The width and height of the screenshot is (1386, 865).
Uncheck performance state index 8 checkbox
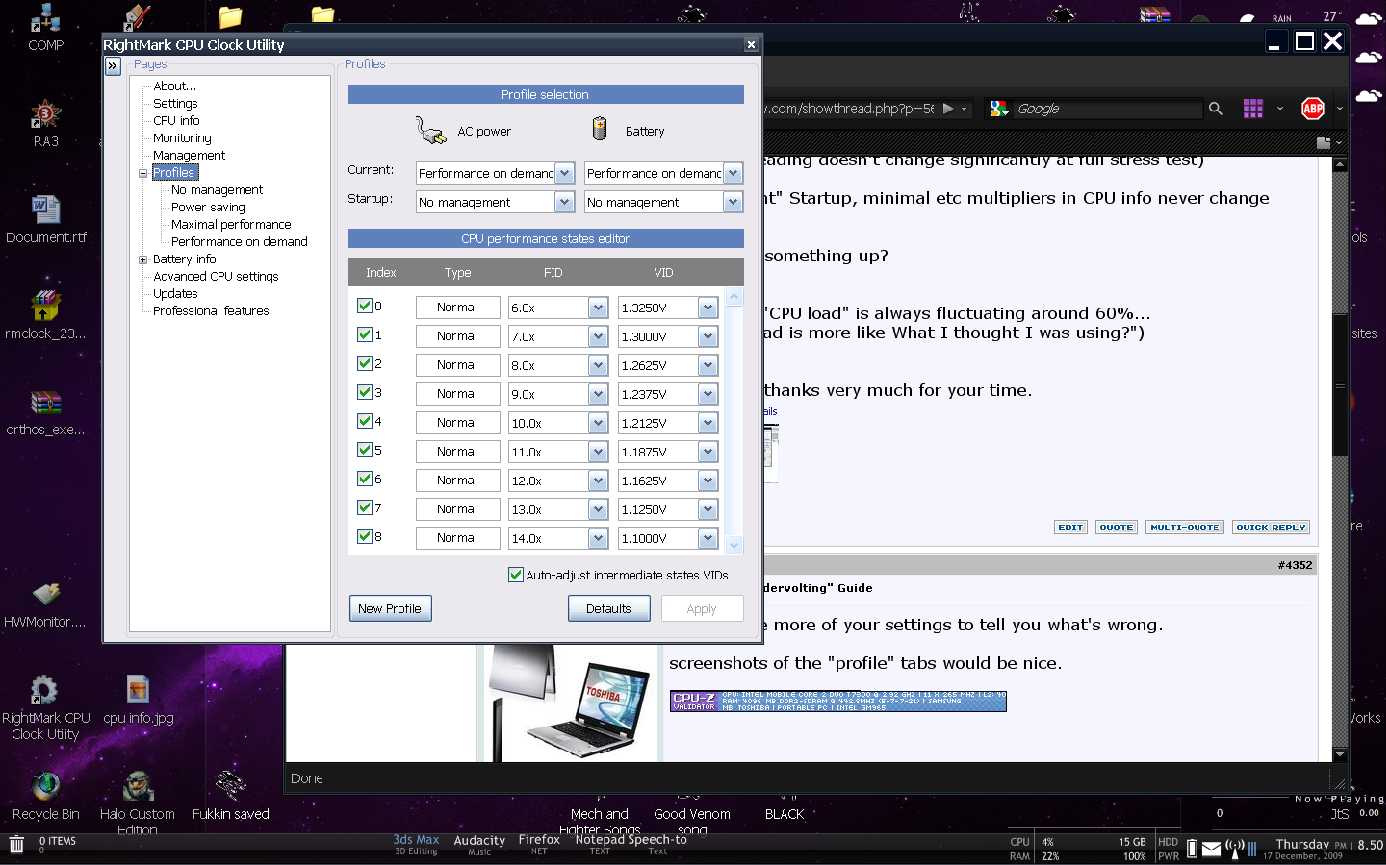(365, 537)
